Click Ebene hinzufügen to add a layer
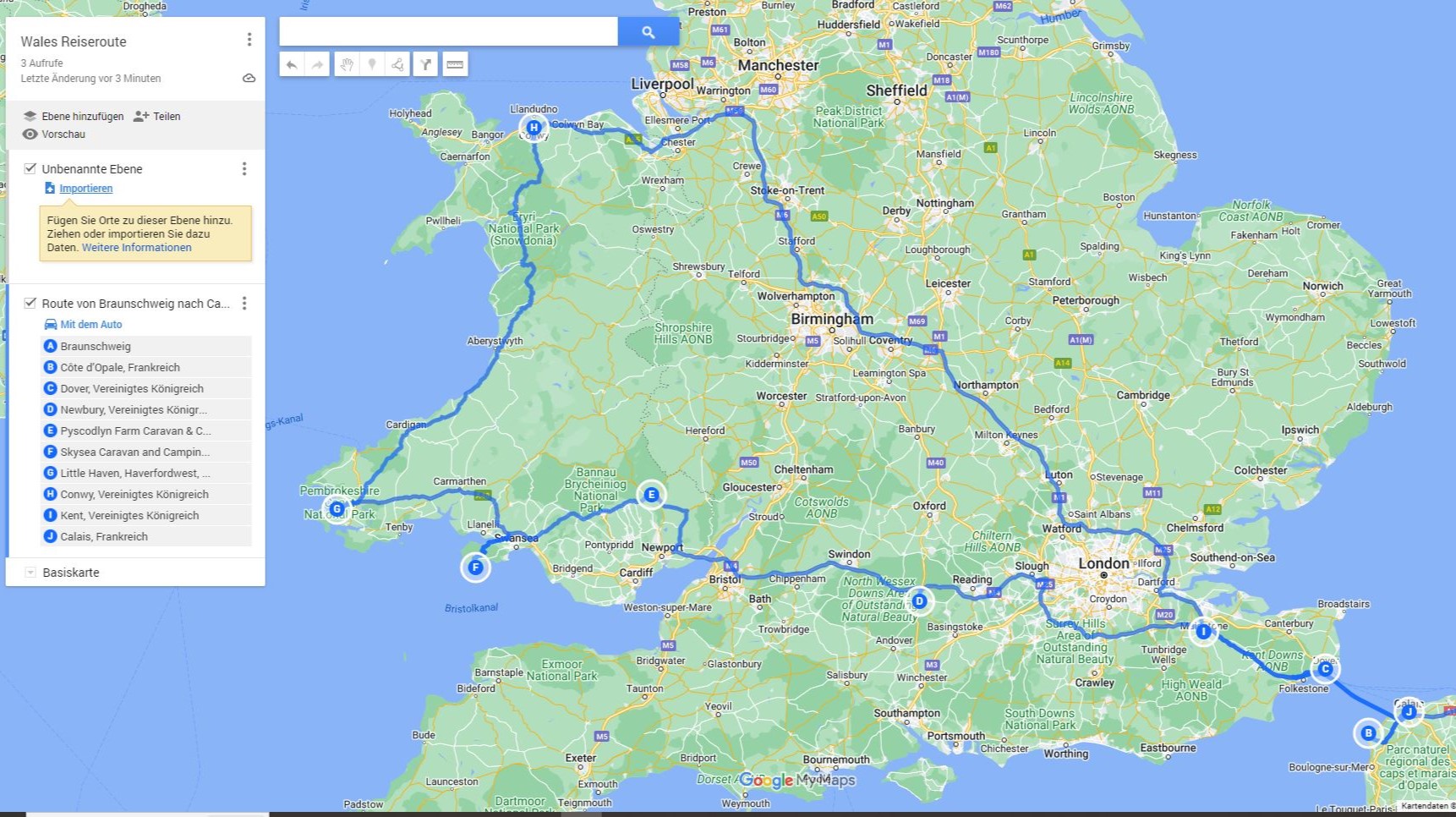This screenshot has width=1456, height=817. (x=74, y=116)
